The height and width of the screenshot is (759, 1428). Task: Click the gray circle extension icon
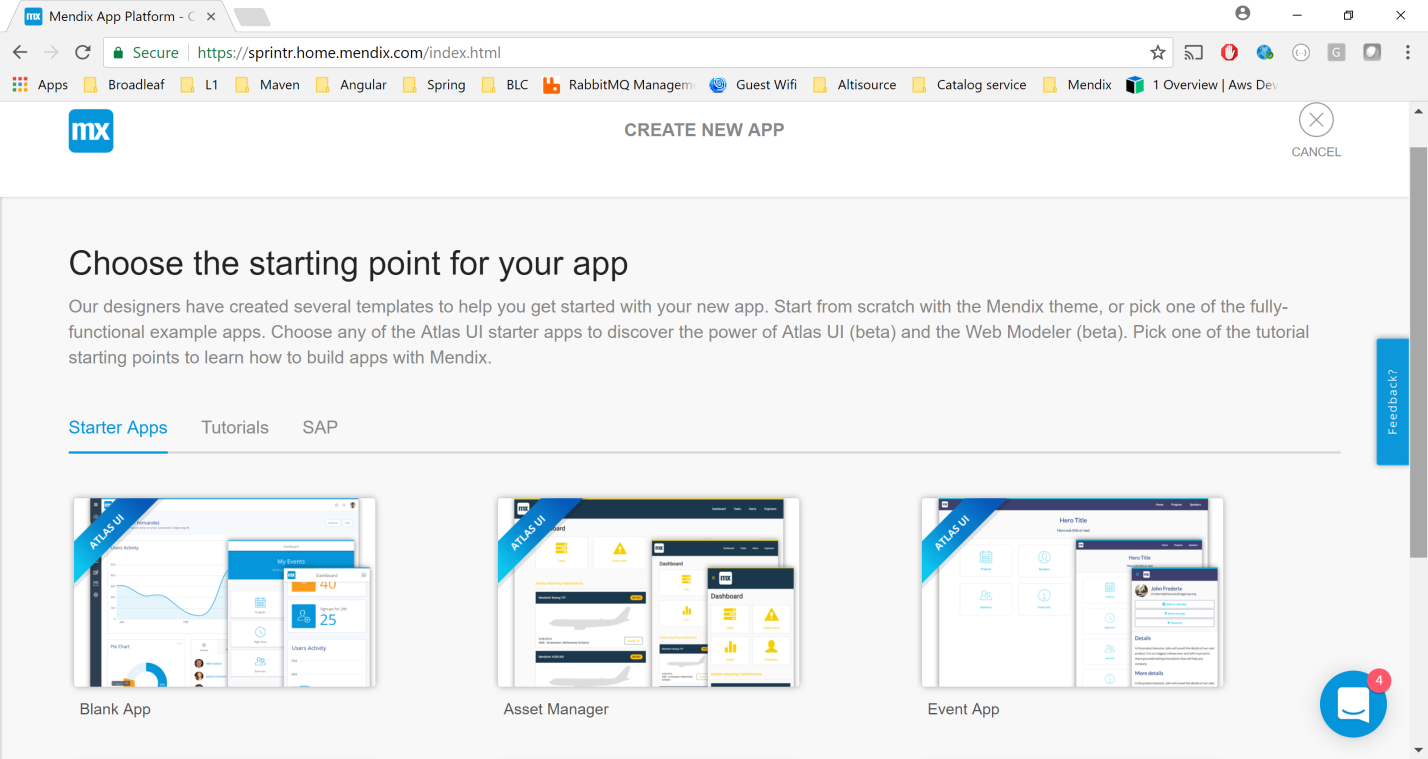pyautogui.click(x=1301, y=53)
